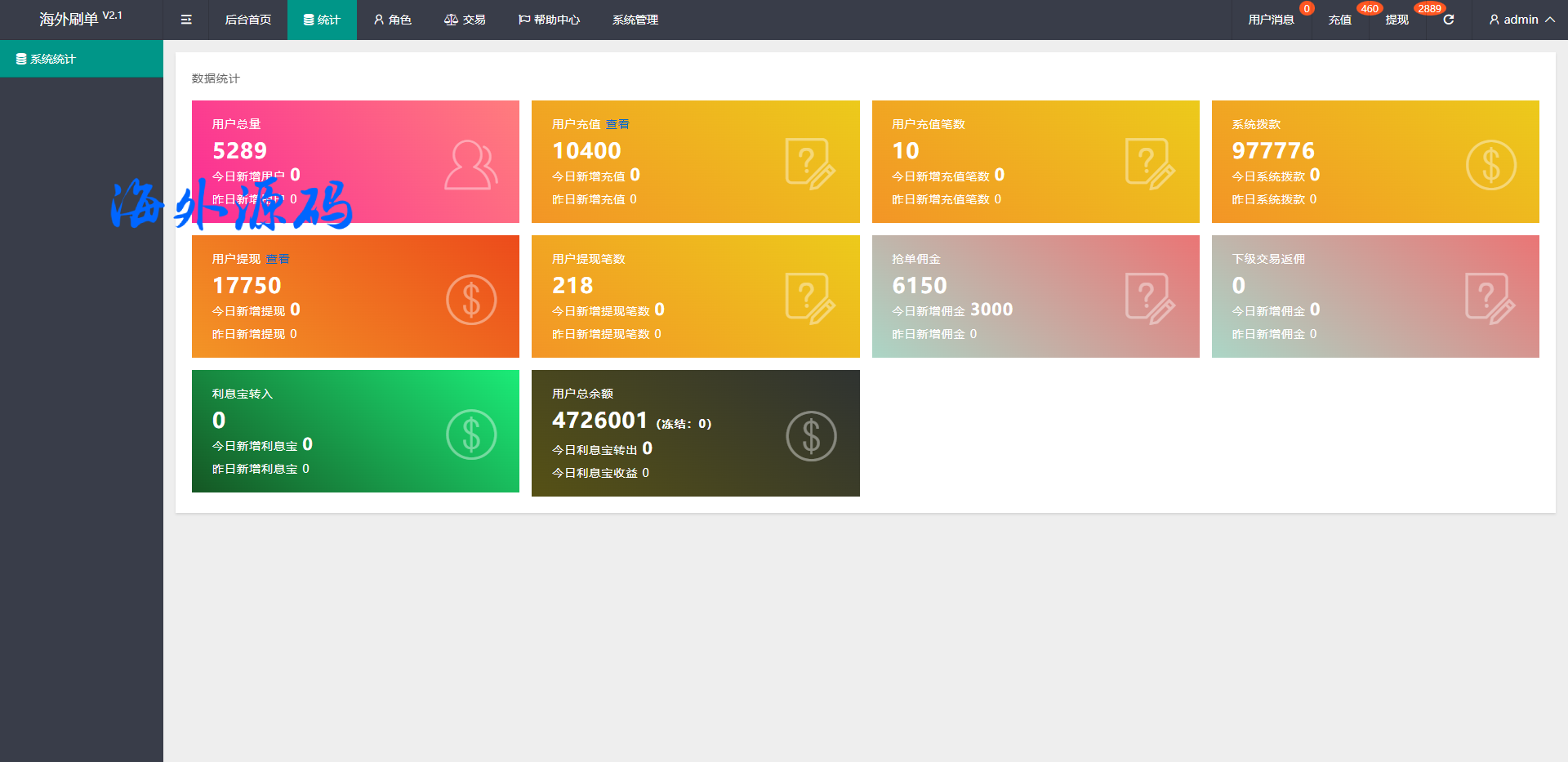
Task: Open the 帮助中心 menu
Action: point(549,20)
